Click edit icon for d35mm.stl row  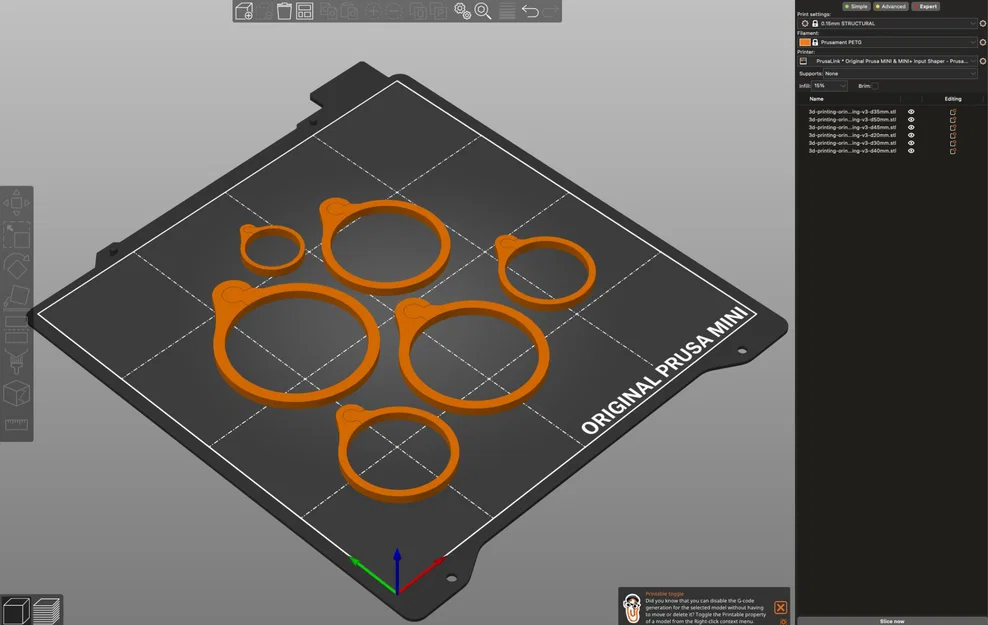953,112
